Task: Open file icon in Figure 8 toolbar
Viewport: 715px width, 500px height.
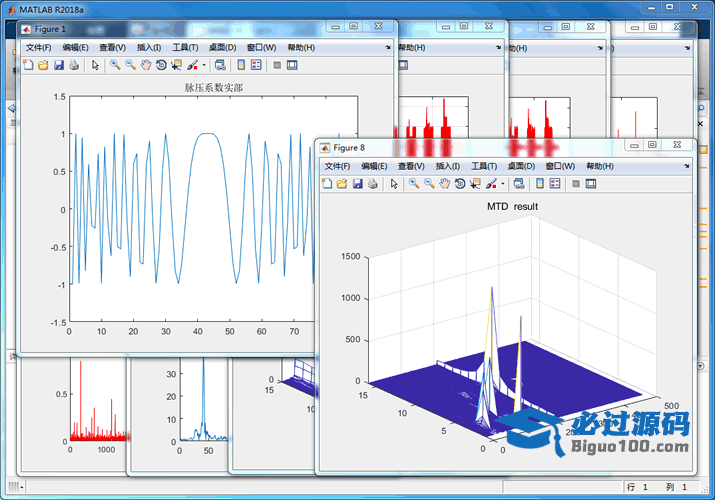Action: (343, 184)
